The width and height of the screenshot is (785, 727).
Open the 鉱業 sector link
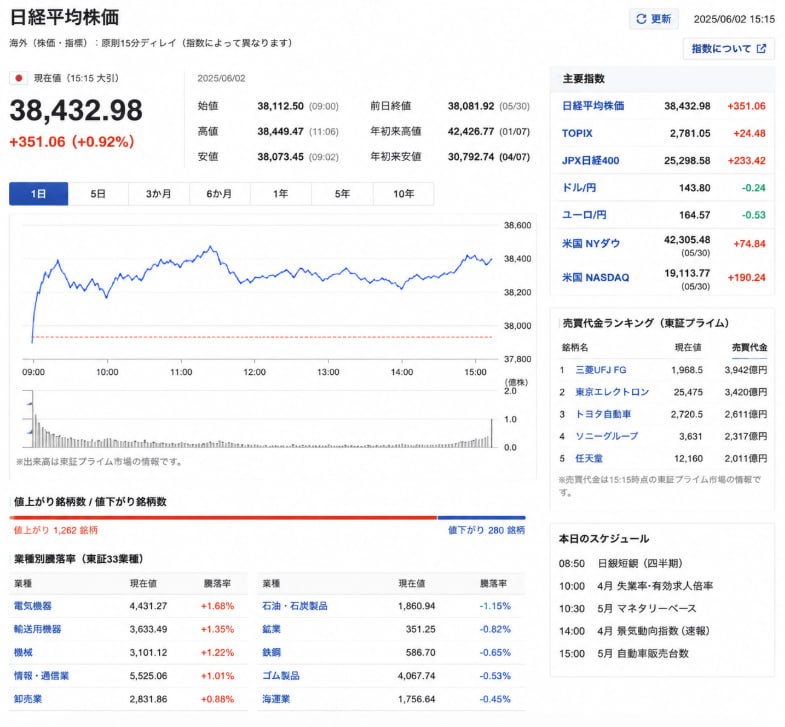(271, 629)
